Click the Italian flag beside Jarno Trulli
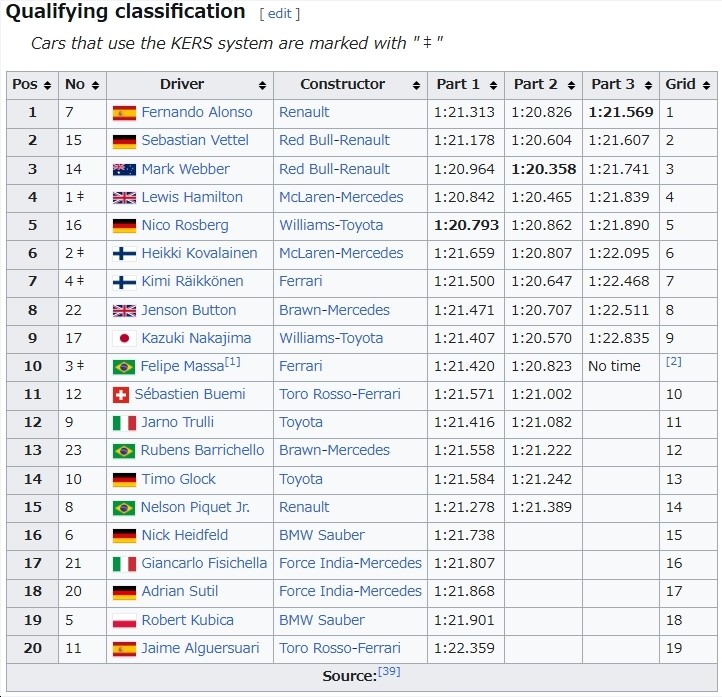The height and width of the screenshot is (697, 722). point(124,423)
